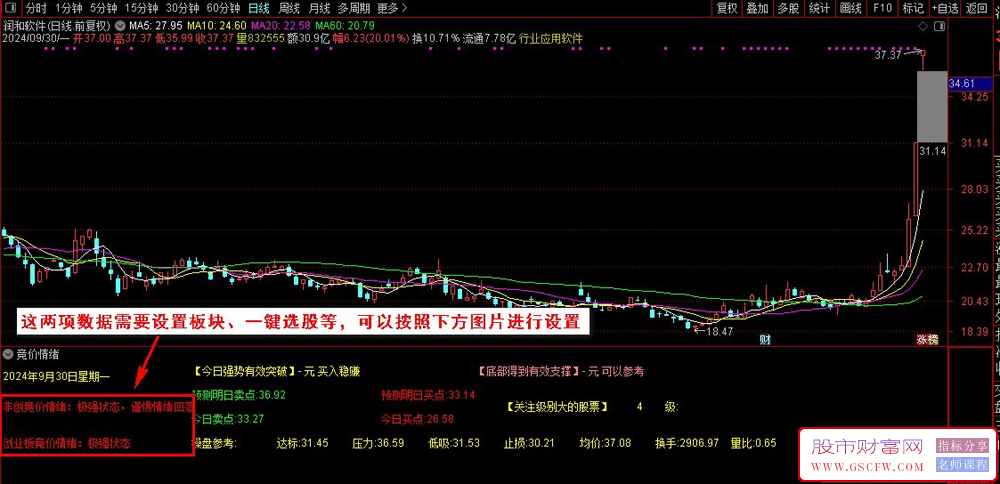1000x484 pixels.
Task: Click the MA5: 27.95 indicator label
Action: pyautogui.click(x=156, y=26)
